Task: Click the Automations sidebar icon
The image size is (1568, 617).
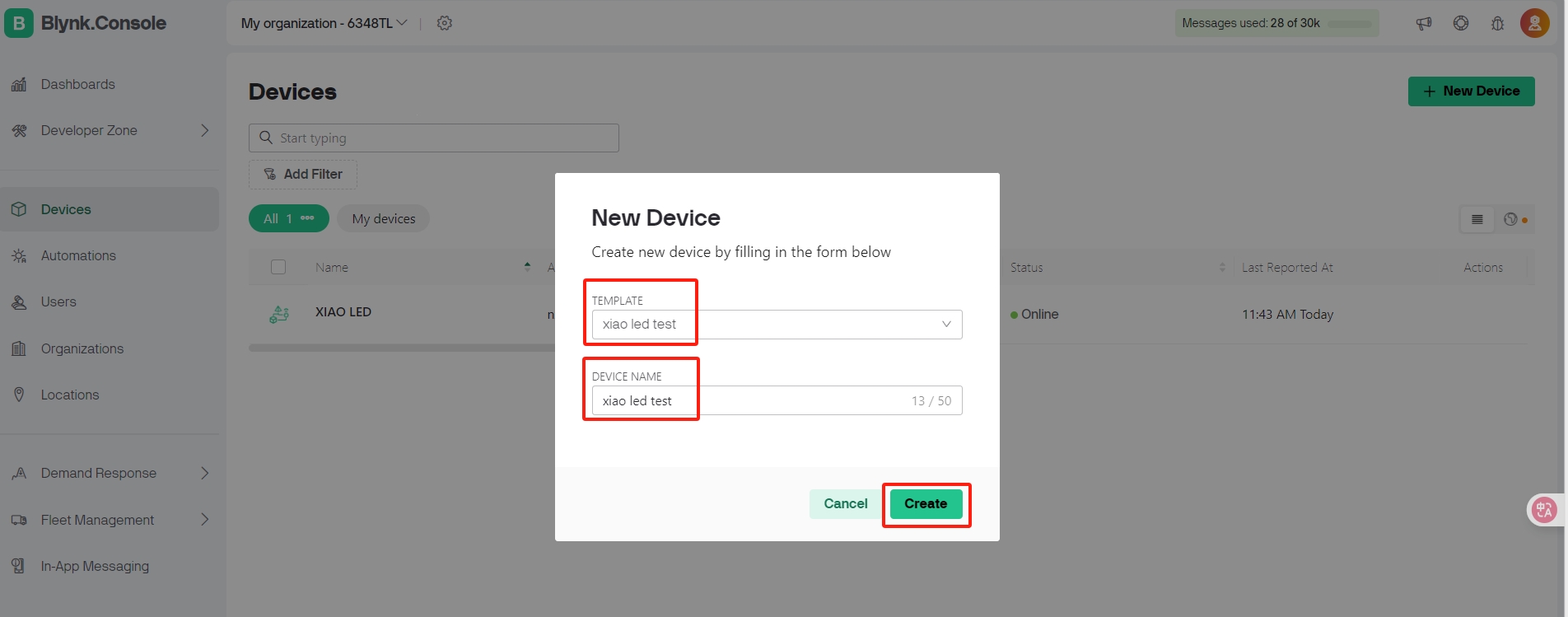Action: [x=19, y=255]
